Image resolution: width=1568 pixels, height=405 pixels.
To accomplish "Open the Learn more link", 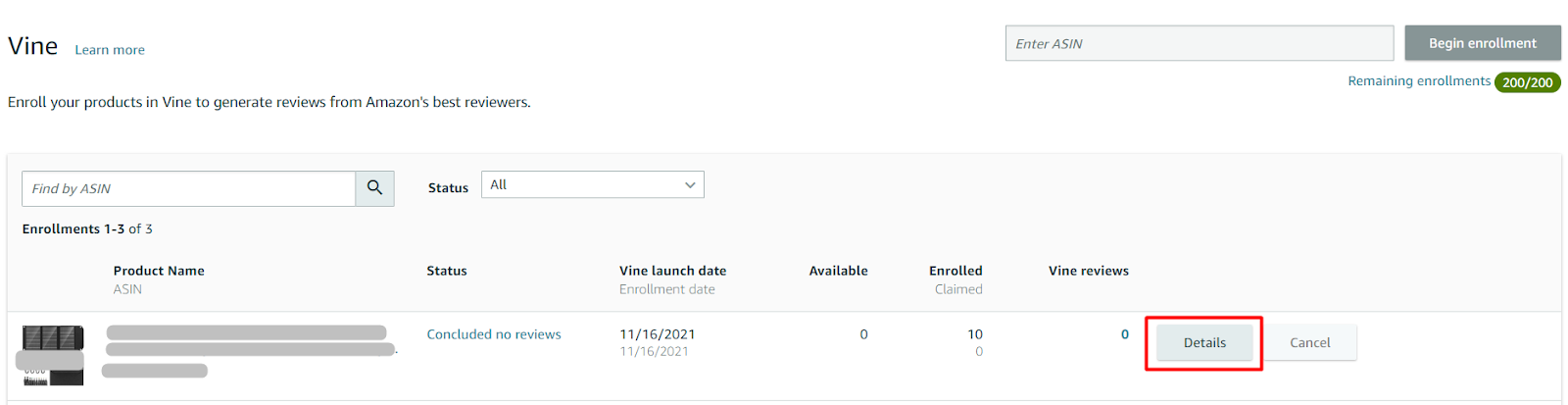I will click(110, 50).
